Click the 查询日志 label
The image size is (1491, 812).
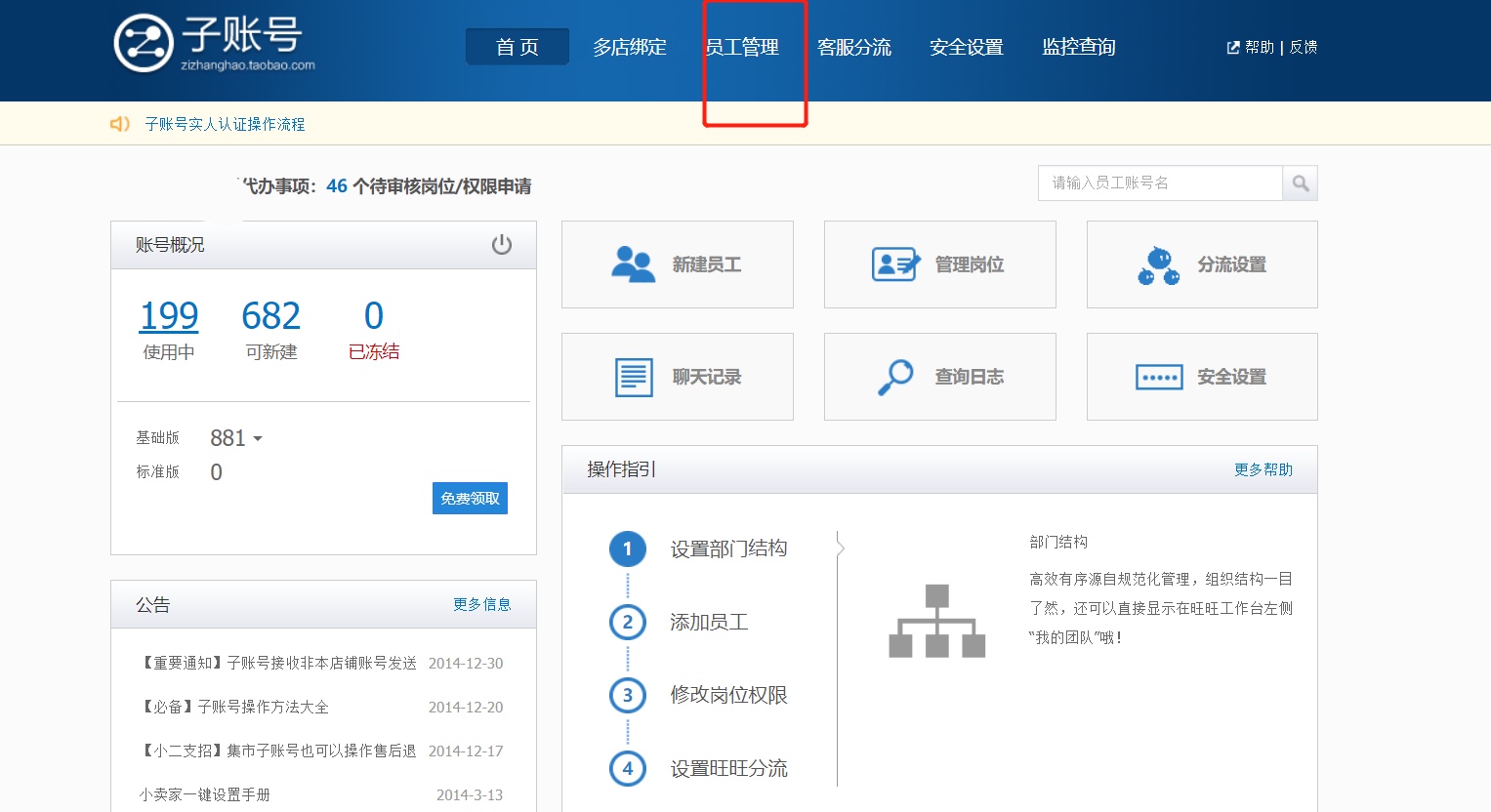[x=970, y=377]
